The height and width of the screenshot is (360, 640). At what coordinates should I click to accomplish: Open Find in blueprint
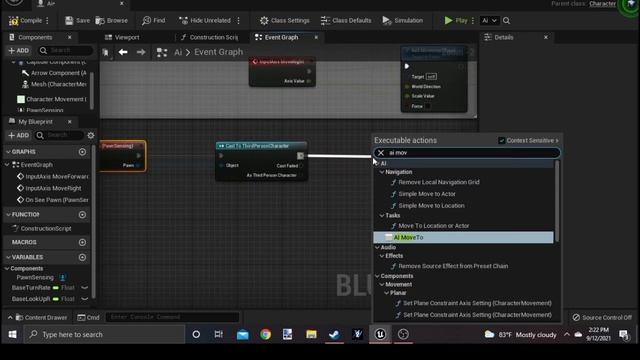pyautogui.click(x=154, y=20)
